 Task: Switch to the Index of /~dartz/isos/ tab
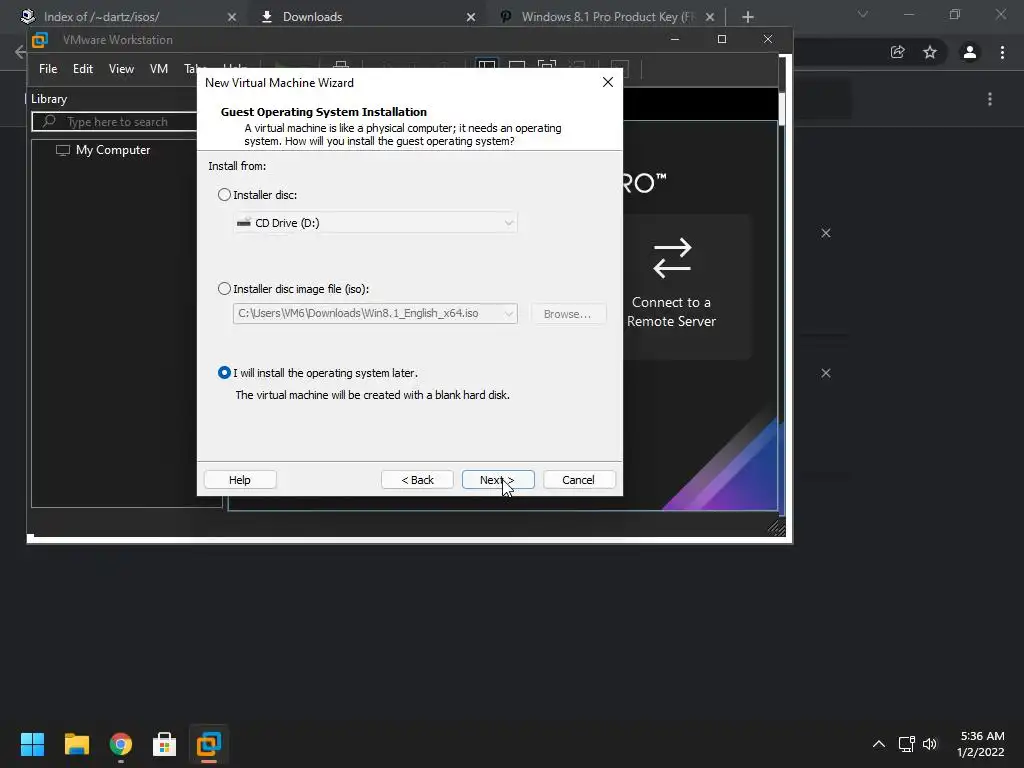point(102,16)
